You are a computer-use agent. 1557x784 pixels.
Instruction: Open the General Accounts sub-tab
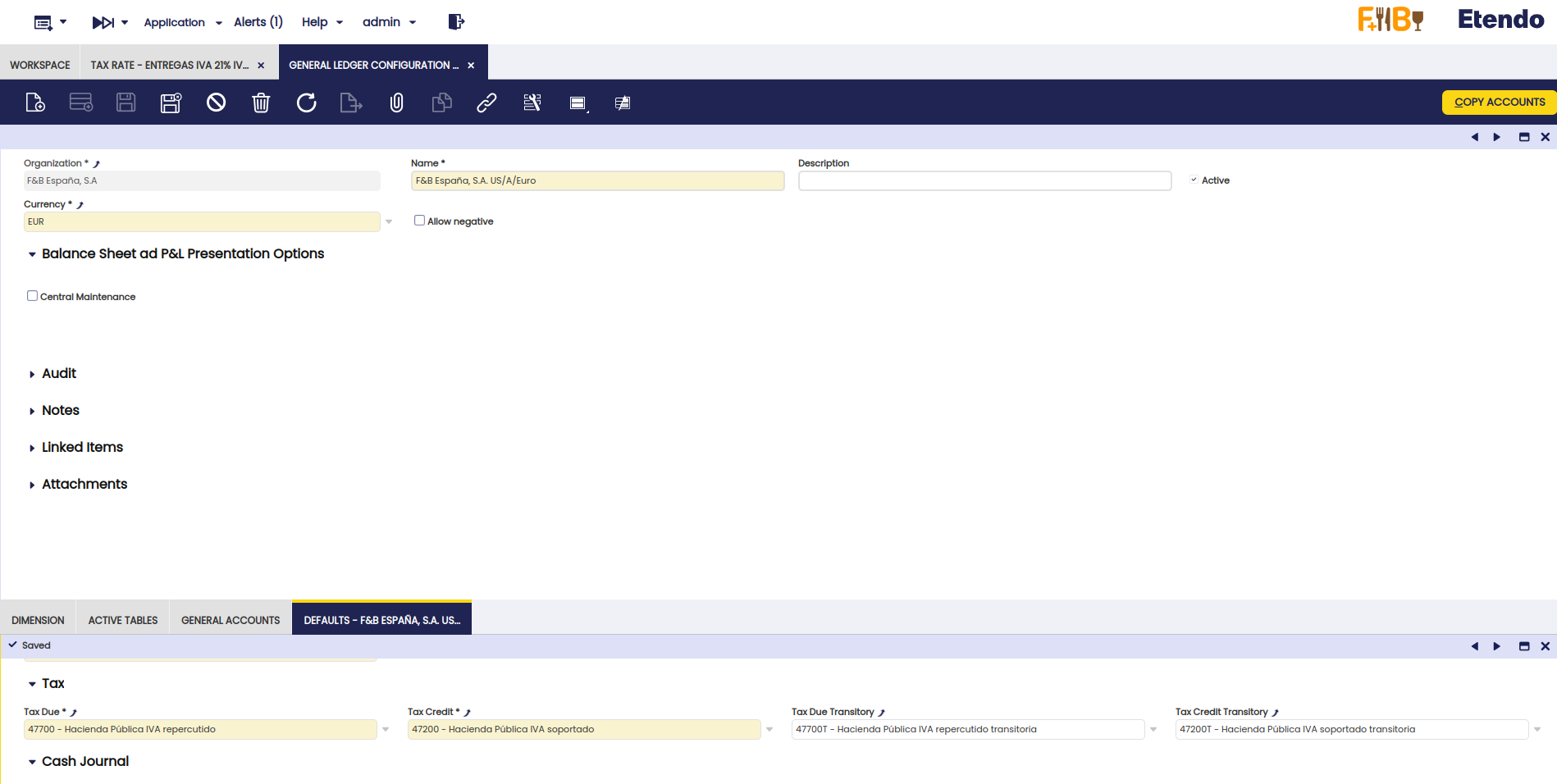pos(231,620)
